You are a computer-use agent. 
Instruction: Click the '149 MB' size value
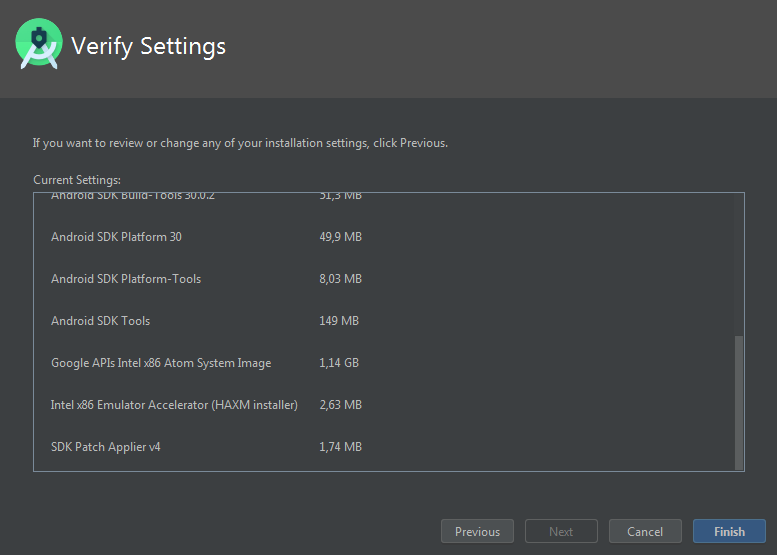pos(339,321)
